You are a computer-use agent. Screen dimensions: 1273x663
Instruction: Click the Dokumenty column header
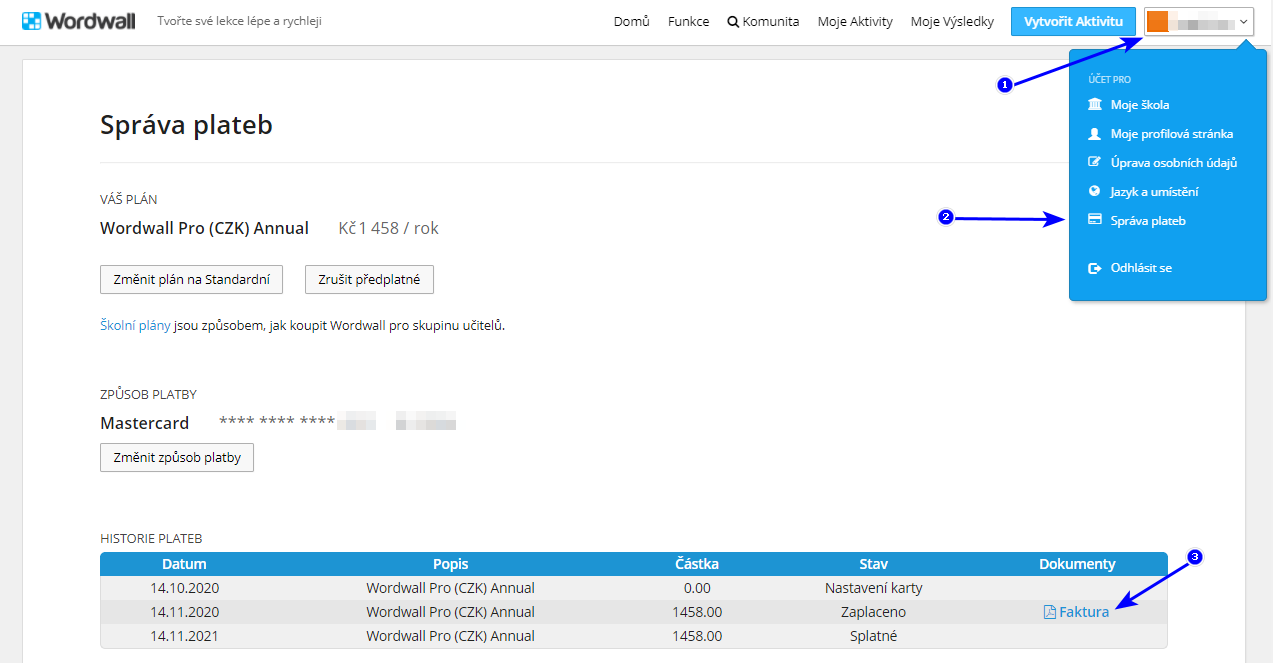click(x=1077, y=564)
